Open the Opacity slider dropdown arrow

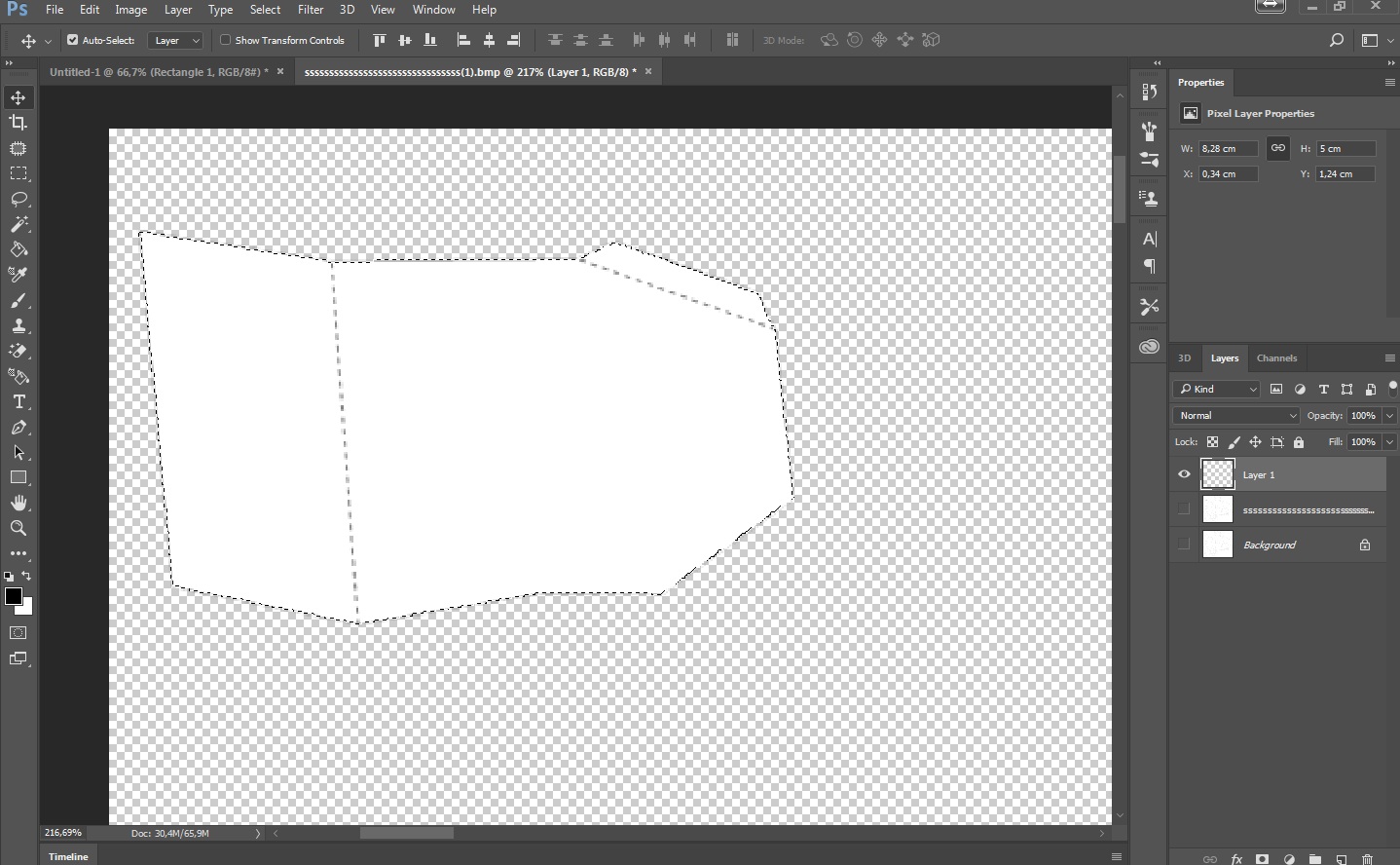pyautogui.click(x=1389, y=415)
